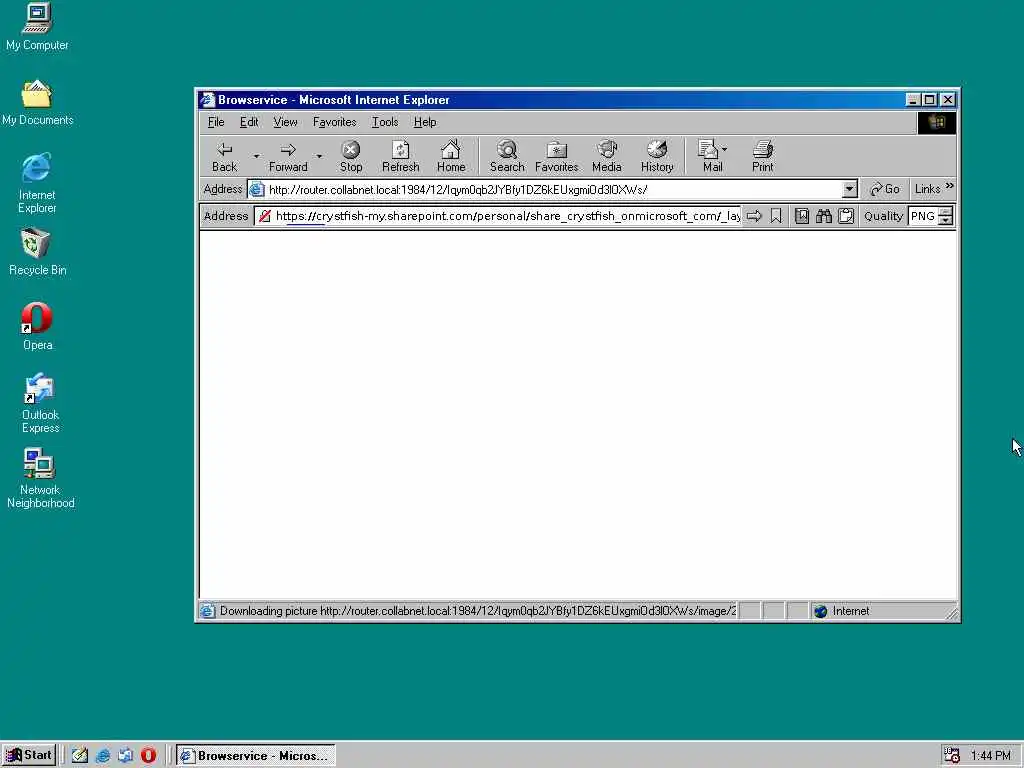Open the Tools menu

pyautogui.click(x=385, y=122)
